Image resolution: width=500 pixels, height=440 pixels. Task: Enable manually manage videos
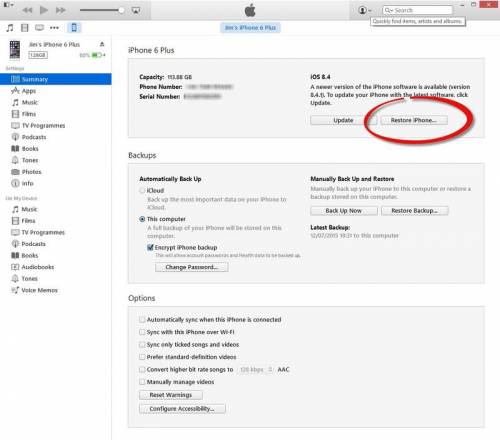142,382
